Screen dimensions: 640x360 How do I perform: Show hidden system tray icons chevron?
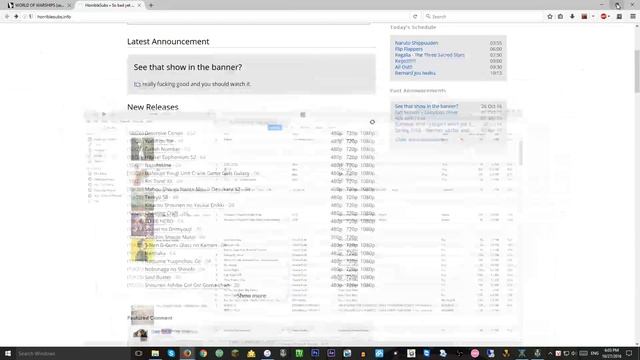click(550, 353)
